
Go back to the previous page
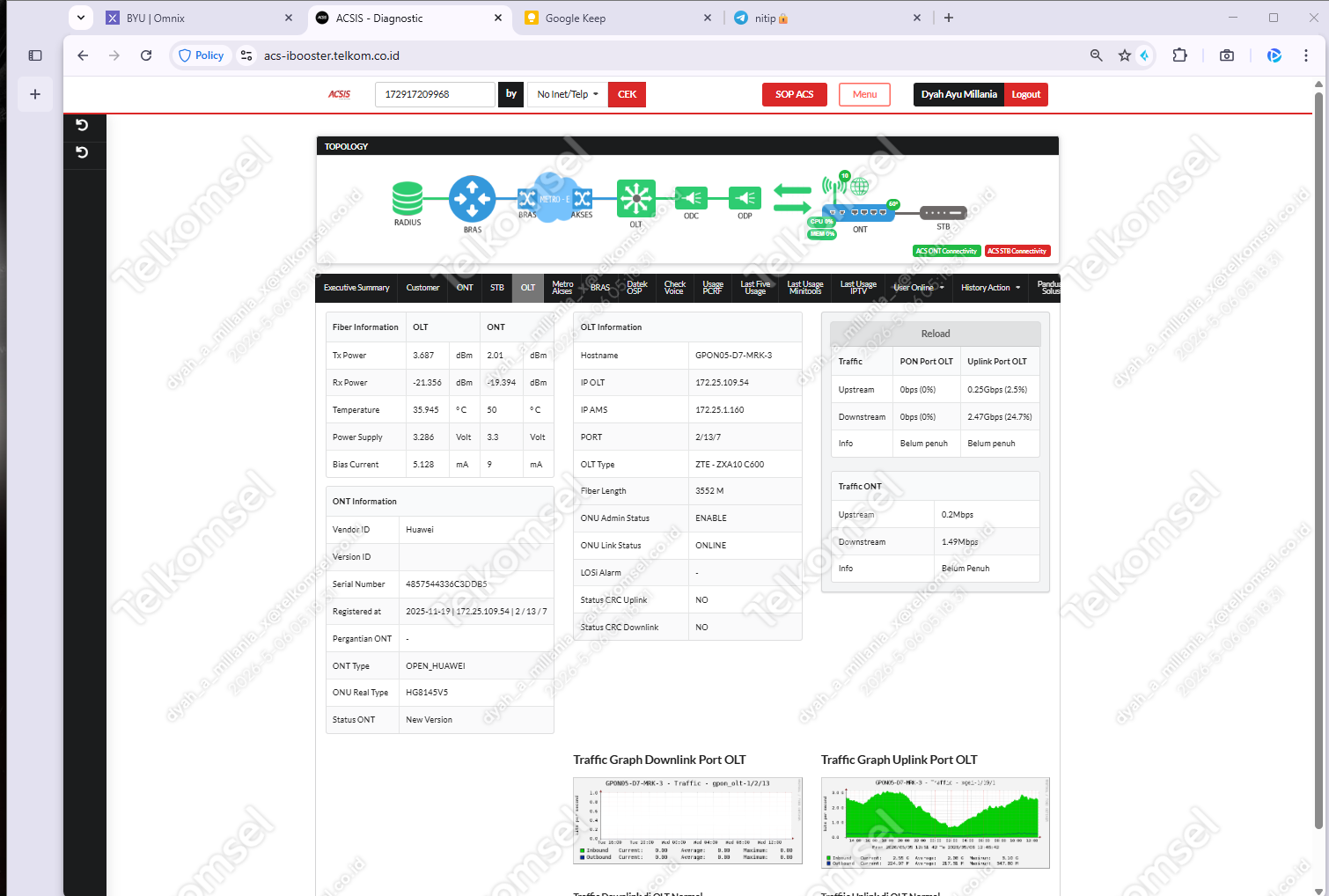click(x=83, y=55)
